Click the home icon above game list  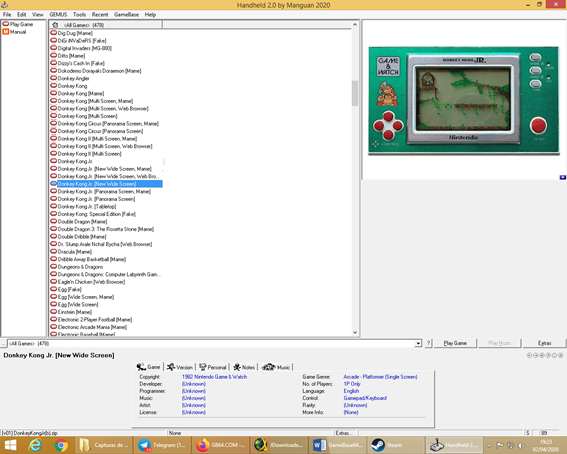[x=55, y=25]
